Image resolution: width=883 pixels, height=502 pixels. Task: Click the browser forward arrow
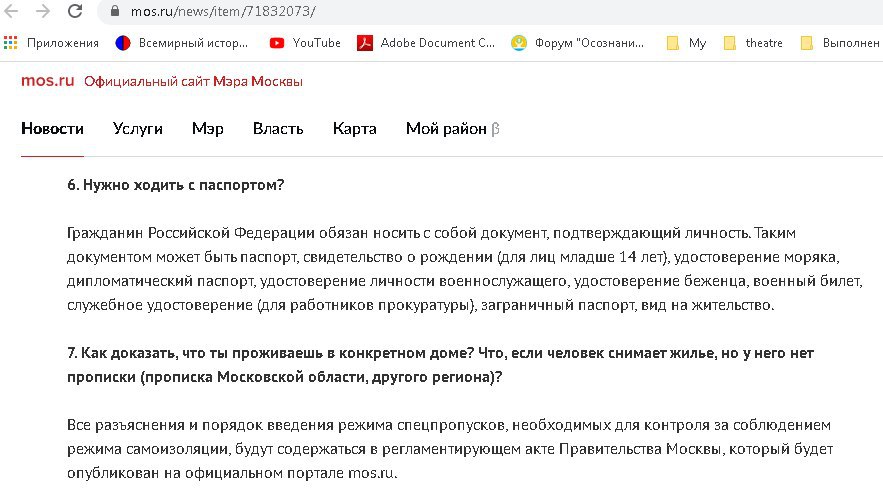click(x=43, y=12)
